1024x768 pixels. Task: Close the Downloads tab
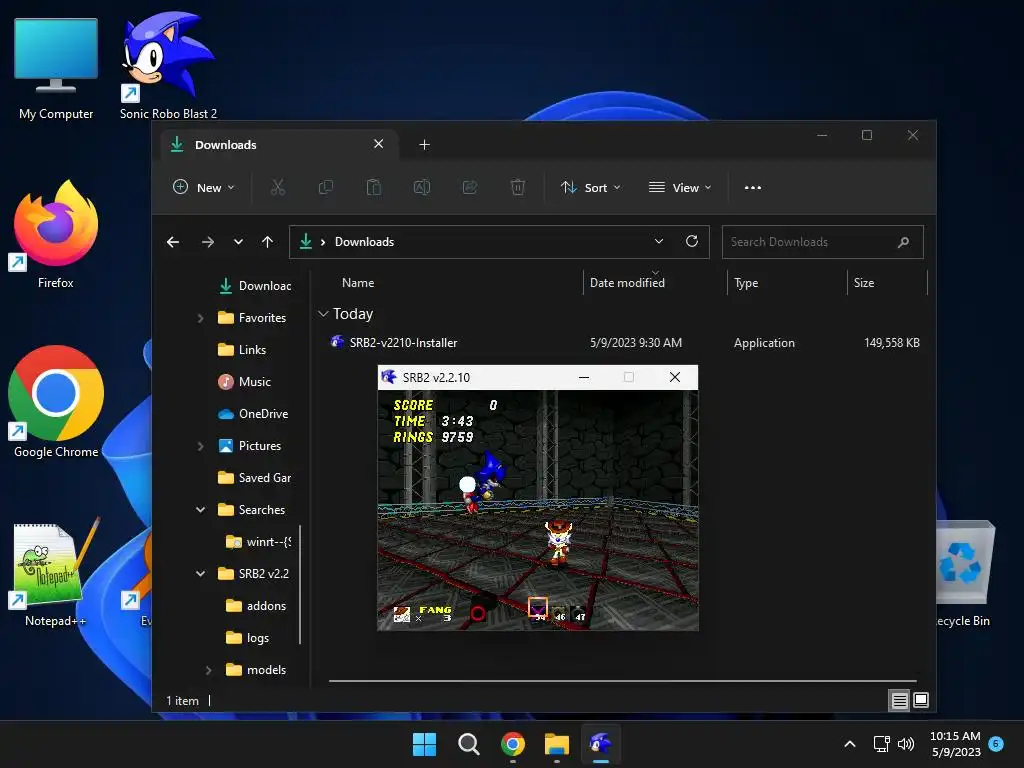click(x=378, y=144)
